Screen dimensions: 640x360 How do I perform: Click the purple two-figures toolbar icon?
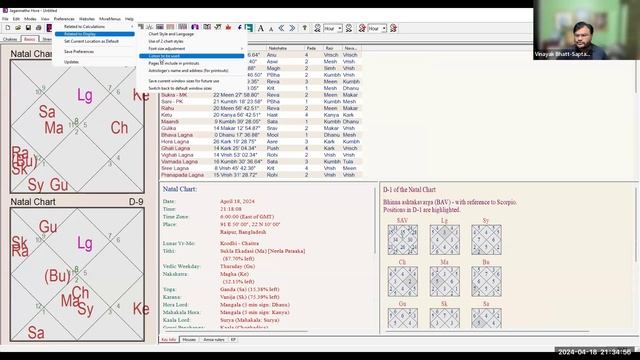point(195,27)
